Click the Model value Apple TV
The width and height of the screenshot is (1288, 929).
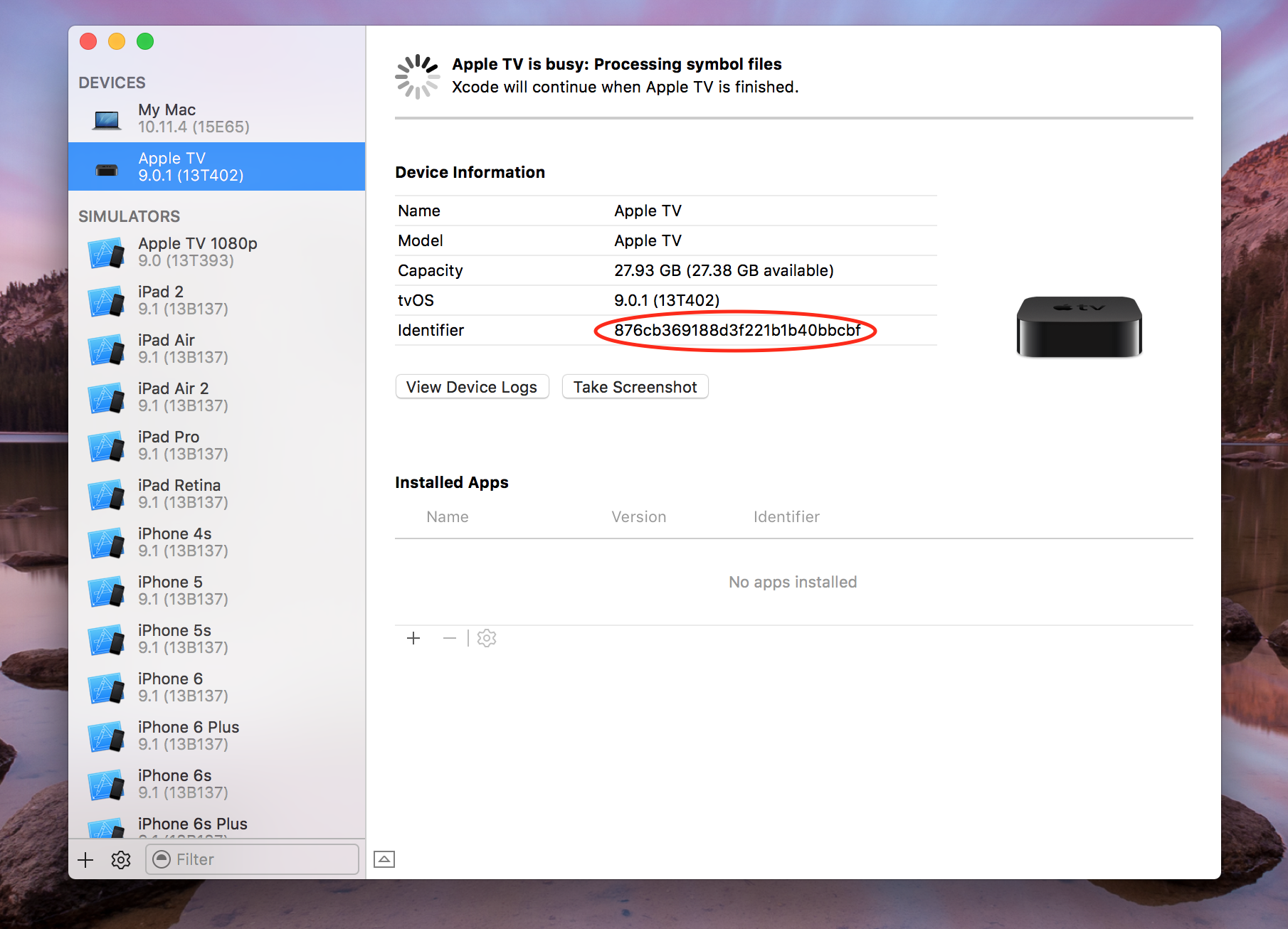point(648,240)
